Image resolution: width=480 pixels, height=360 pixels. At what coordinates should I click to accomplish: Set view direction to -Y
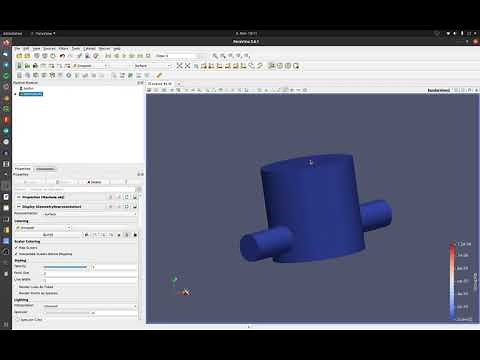[227, 66]
